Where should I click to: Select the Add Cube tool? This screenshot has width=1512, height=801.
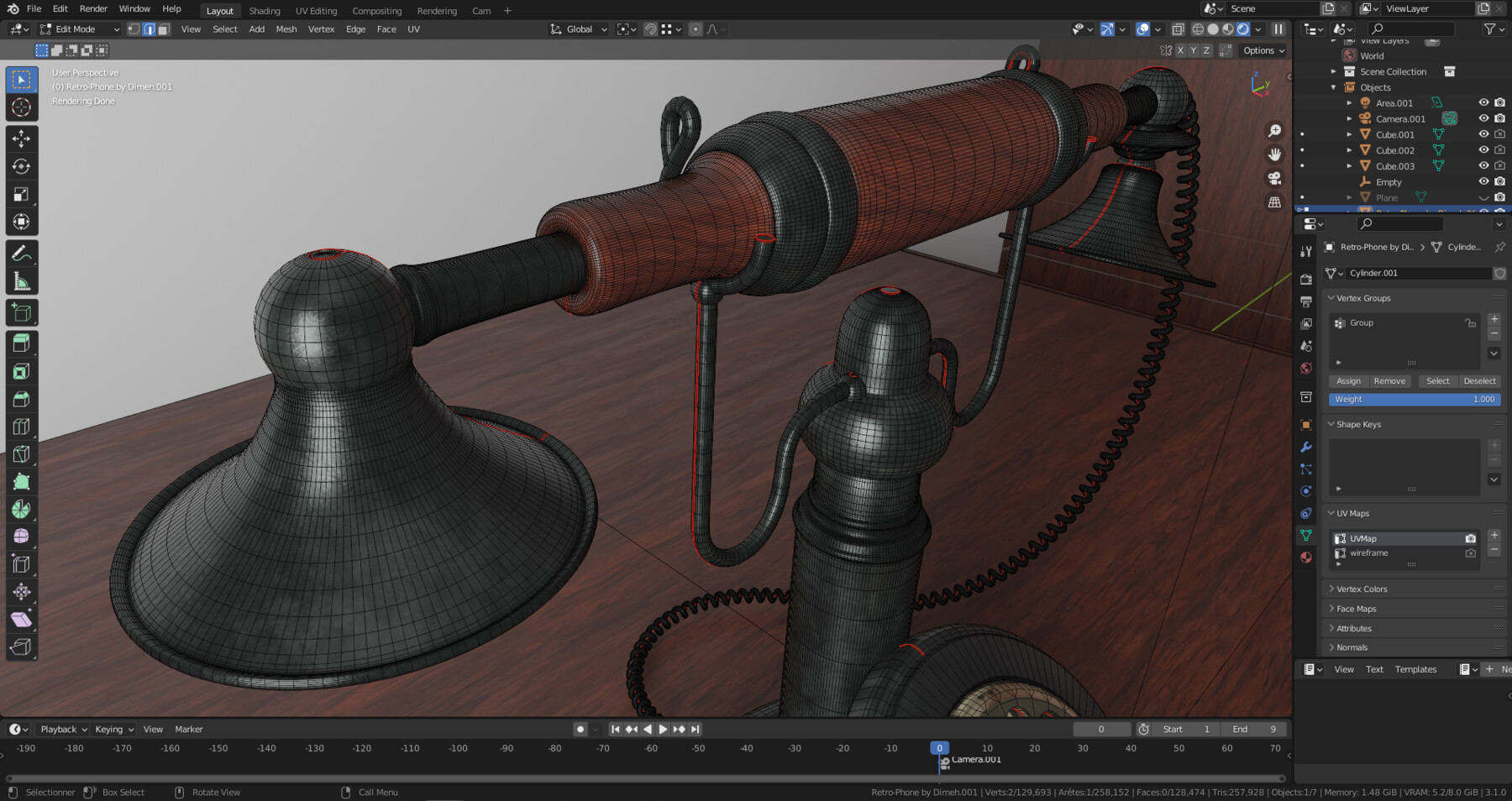click(x=21, y=311)
